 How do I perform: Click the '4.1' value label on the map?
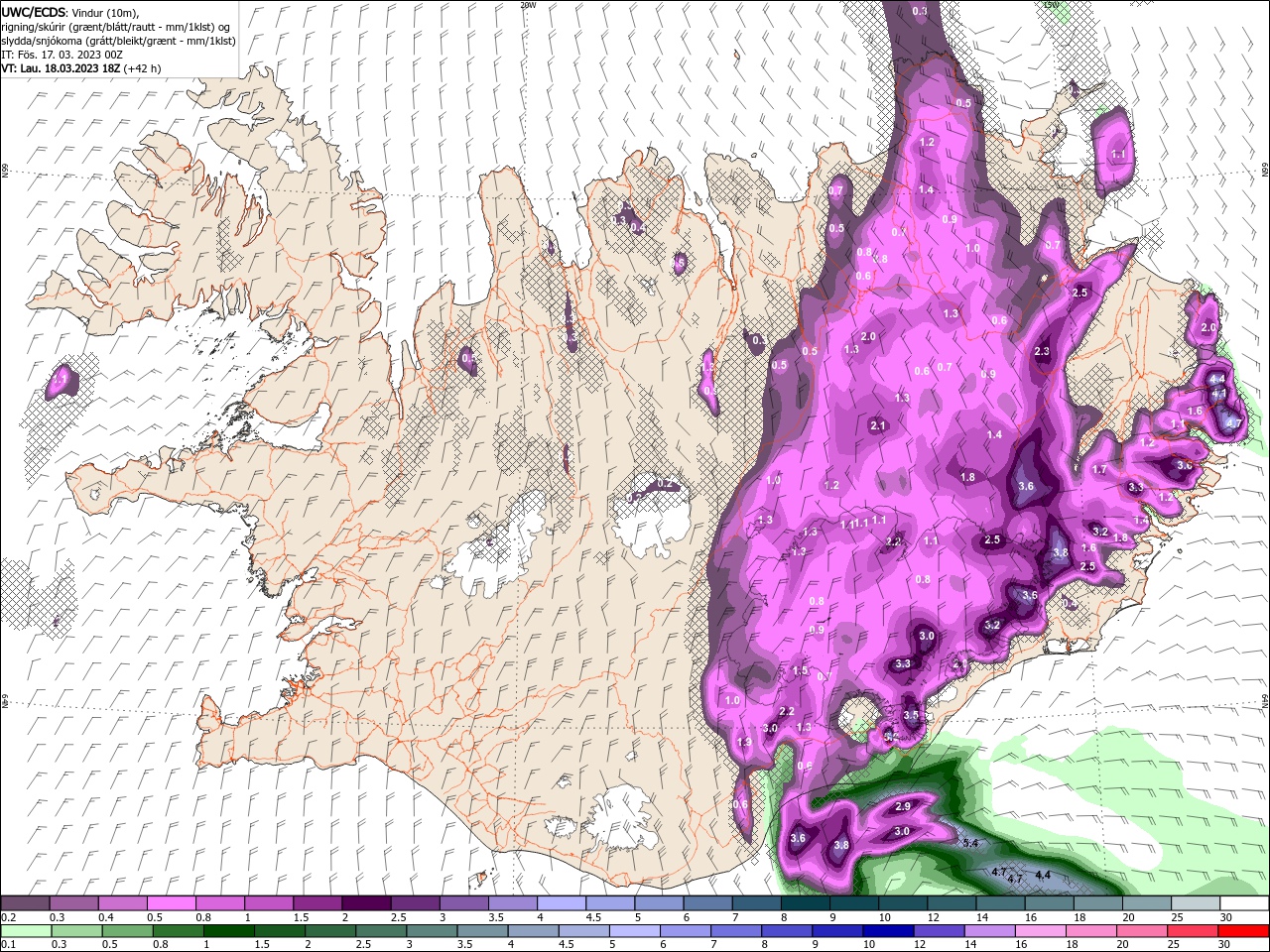1219,394
